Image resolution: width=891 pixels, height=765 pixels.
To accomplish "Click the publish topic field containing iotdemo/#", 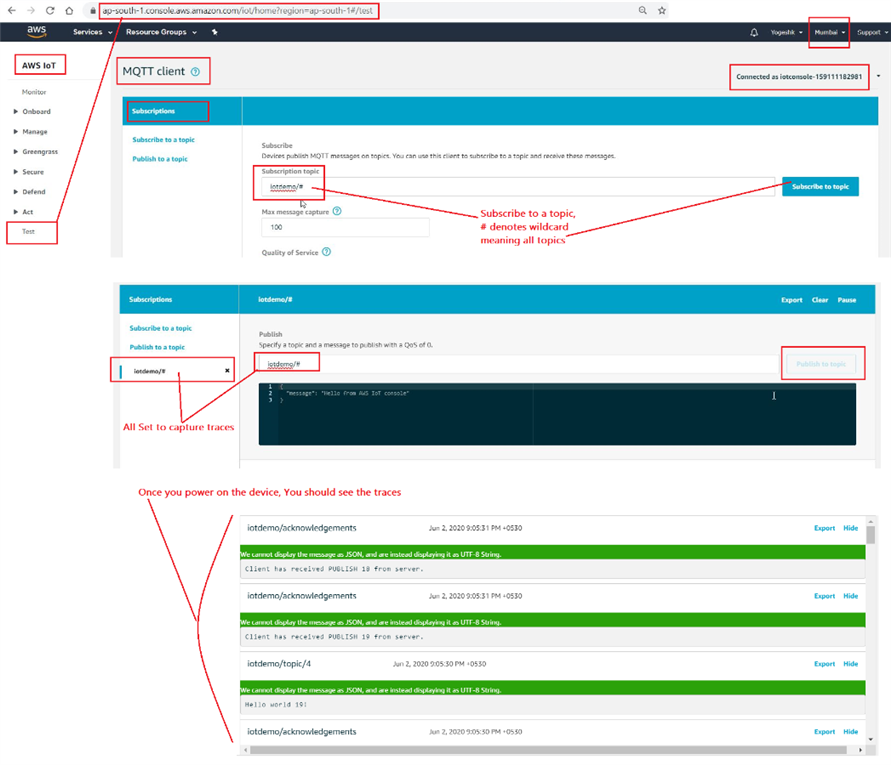I will 518,364.
